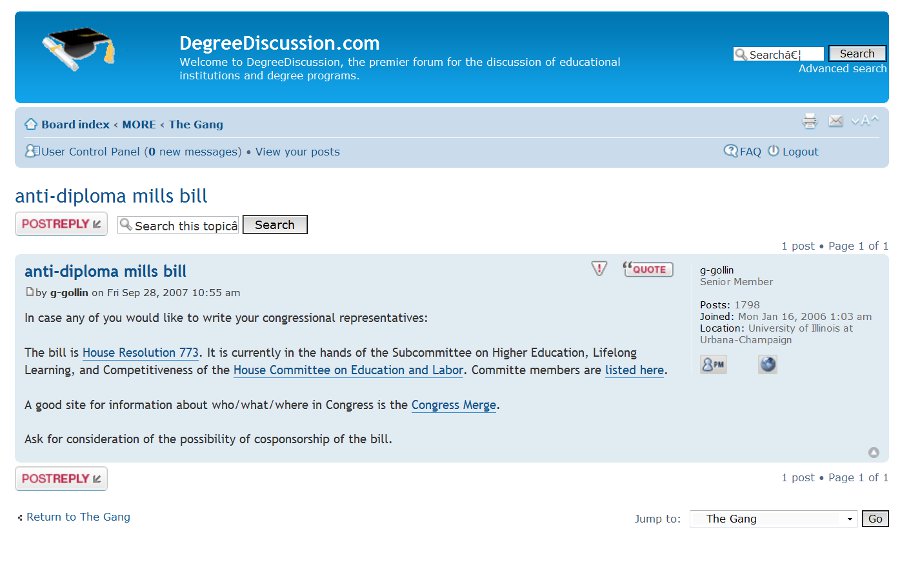Send private message via the PM icon
The height and width of the screenshot is (569, 900).
(x=713, y=364)
